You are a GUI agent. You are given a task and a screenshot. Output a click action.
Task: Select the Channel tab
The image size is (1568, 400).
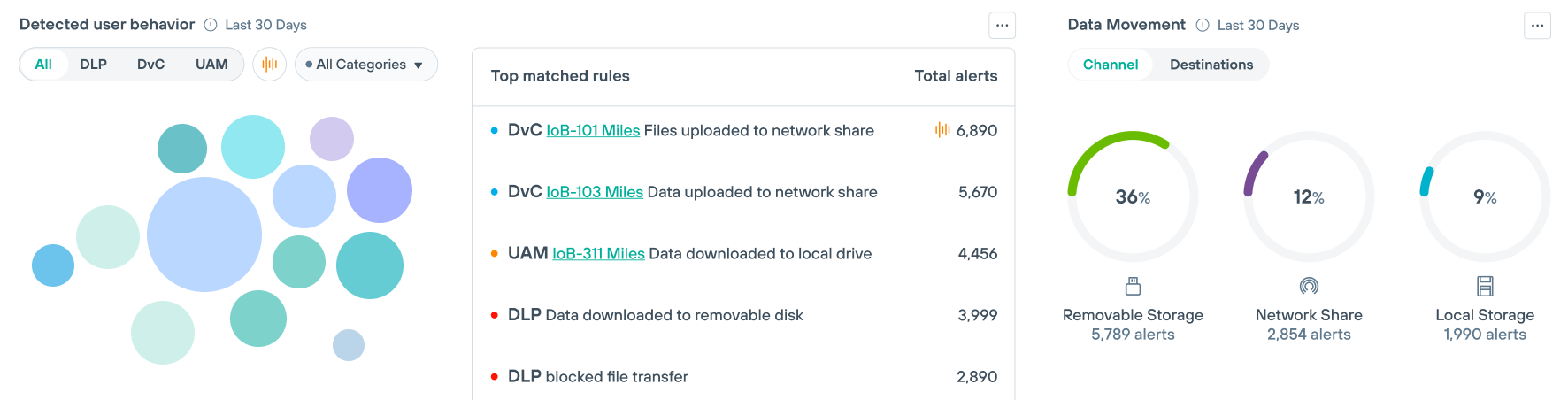tap(1111, 65)
